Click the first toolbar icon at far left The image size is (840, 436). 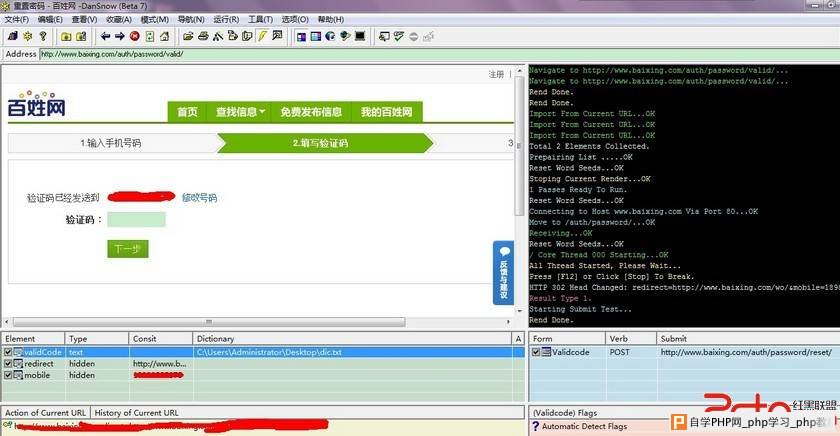(12, 36)
